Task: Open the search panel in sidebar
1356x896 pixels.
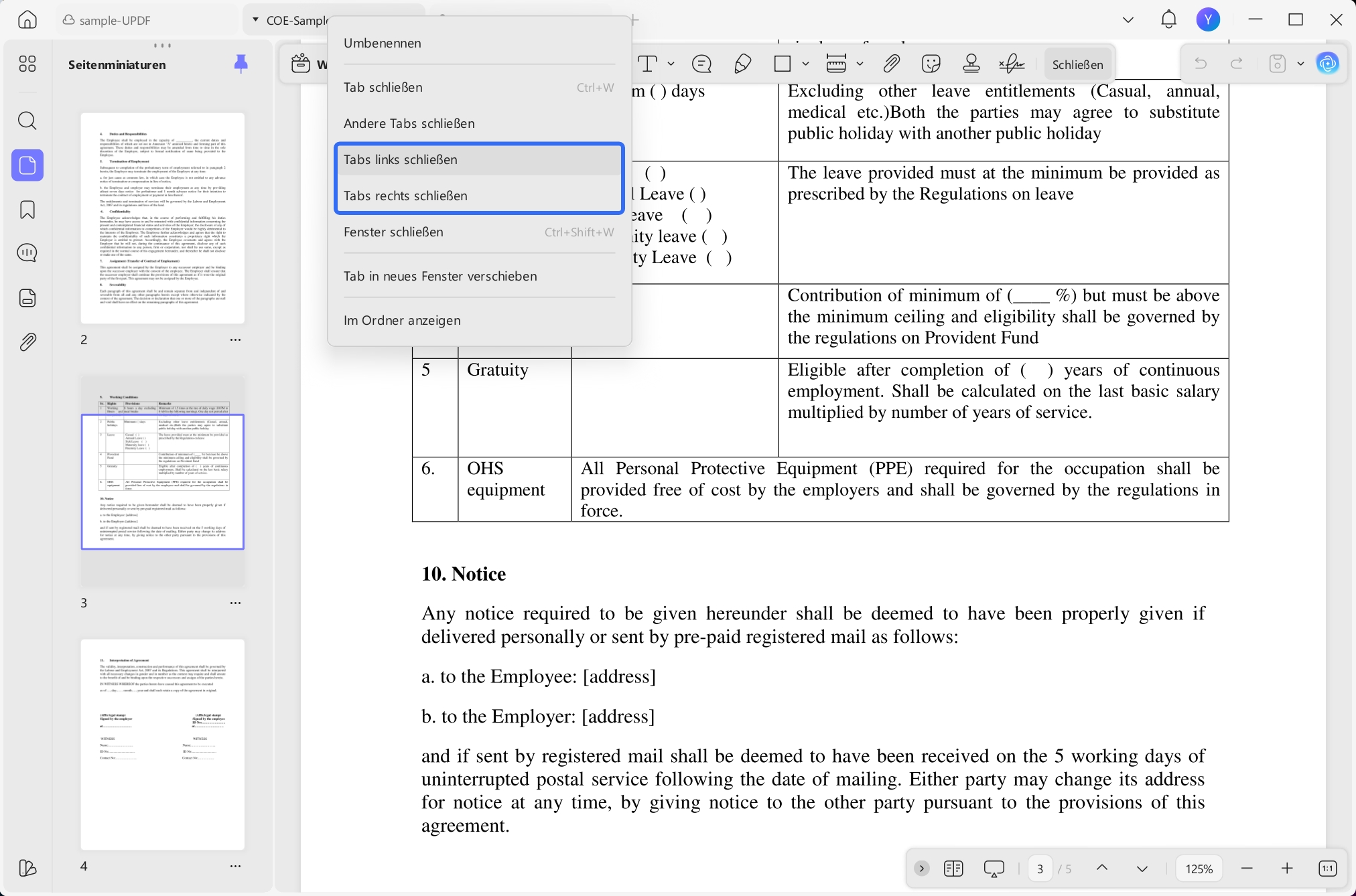Action: tap(27, 121)
